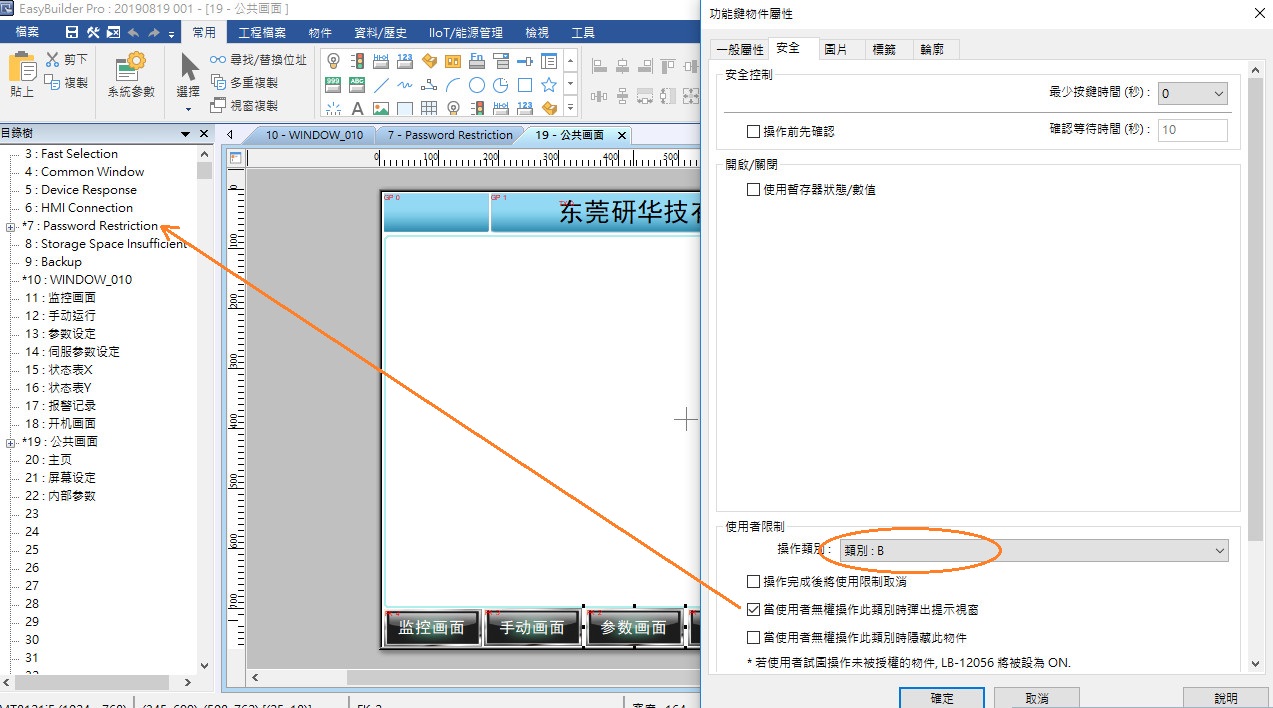The image size is (1273, 708).
Task: Click the save icon in title bar
Action: pos(72,33)
